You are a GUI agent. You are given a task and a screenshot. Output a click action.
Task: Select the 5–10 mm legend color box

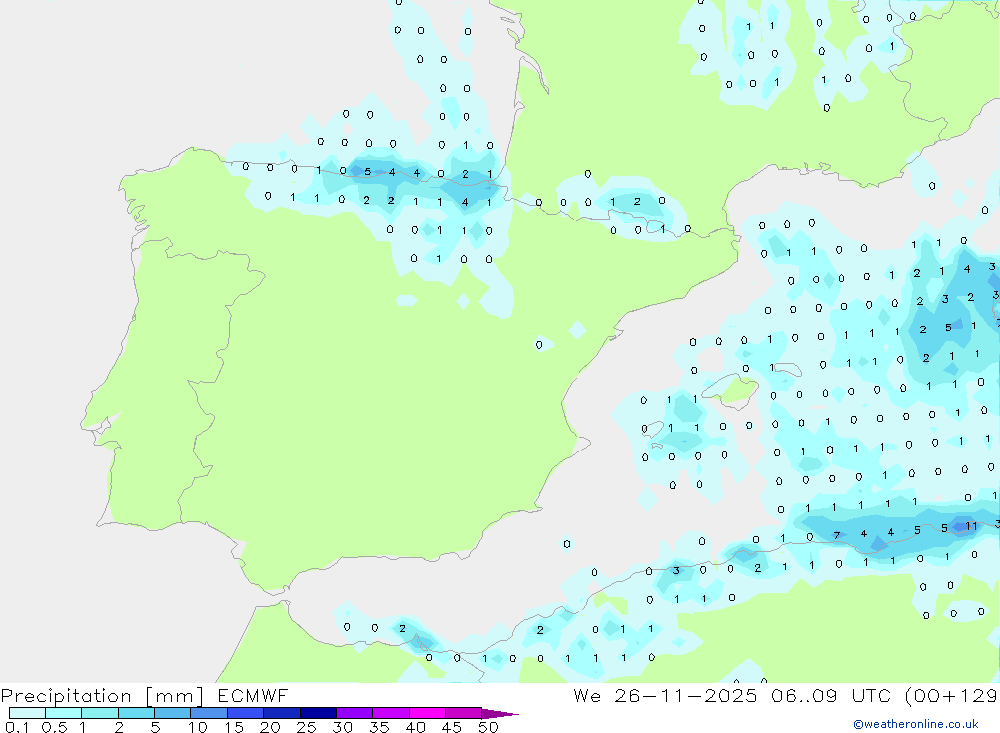coord(173,713)
